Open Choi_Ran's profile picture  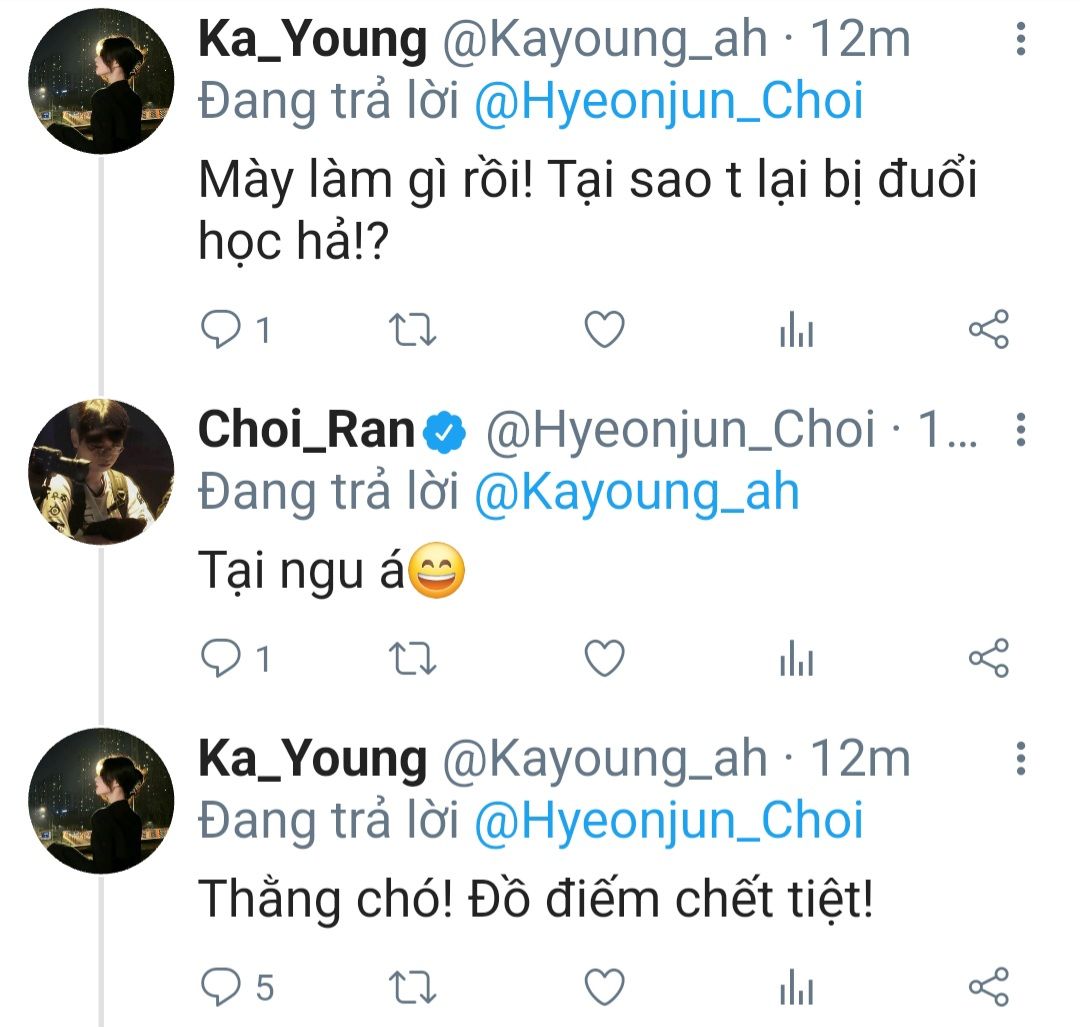(101, 472)
